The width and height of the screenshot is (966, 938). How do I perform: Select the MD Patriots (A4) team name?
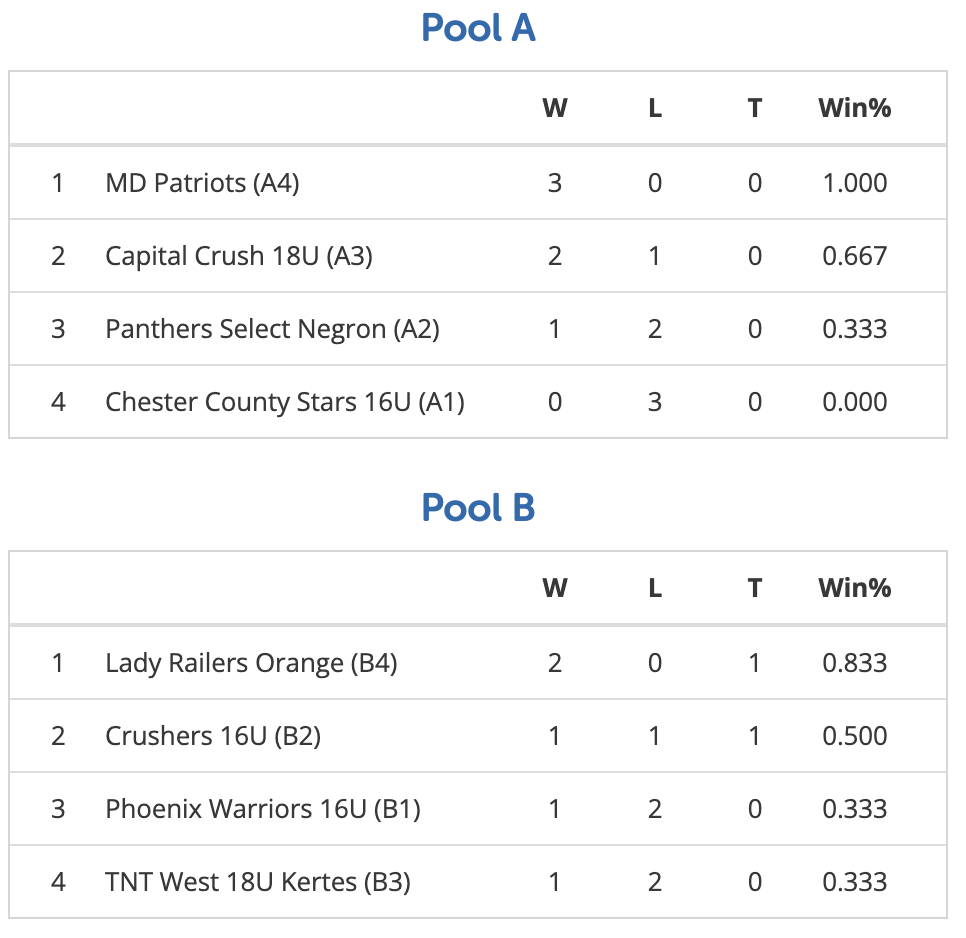202,183
